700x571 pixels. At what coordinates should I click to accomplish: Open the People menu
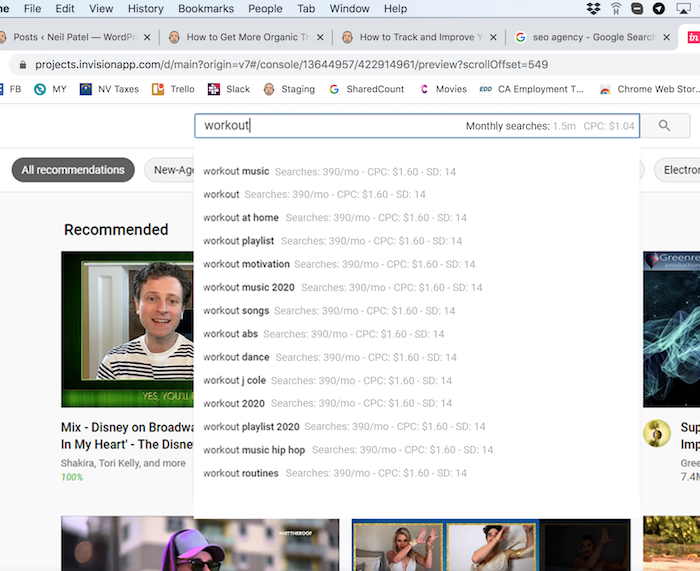(x=265, y=8)
